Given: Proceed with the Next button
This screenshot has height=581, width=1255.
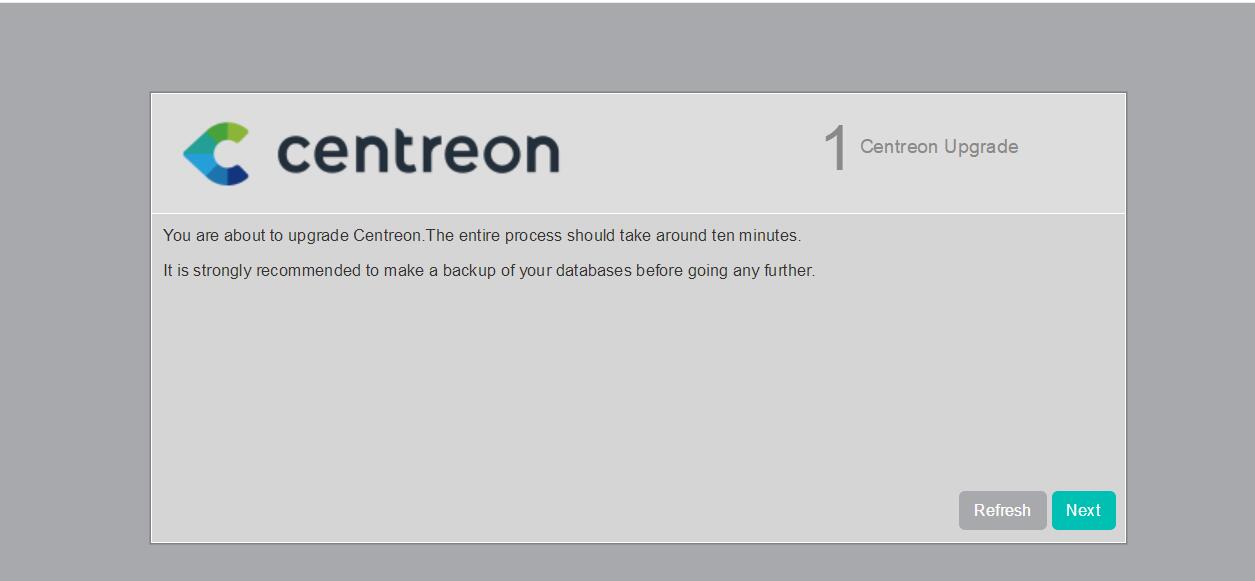Looking at the screenshot, I should [x=1083, y=510].
